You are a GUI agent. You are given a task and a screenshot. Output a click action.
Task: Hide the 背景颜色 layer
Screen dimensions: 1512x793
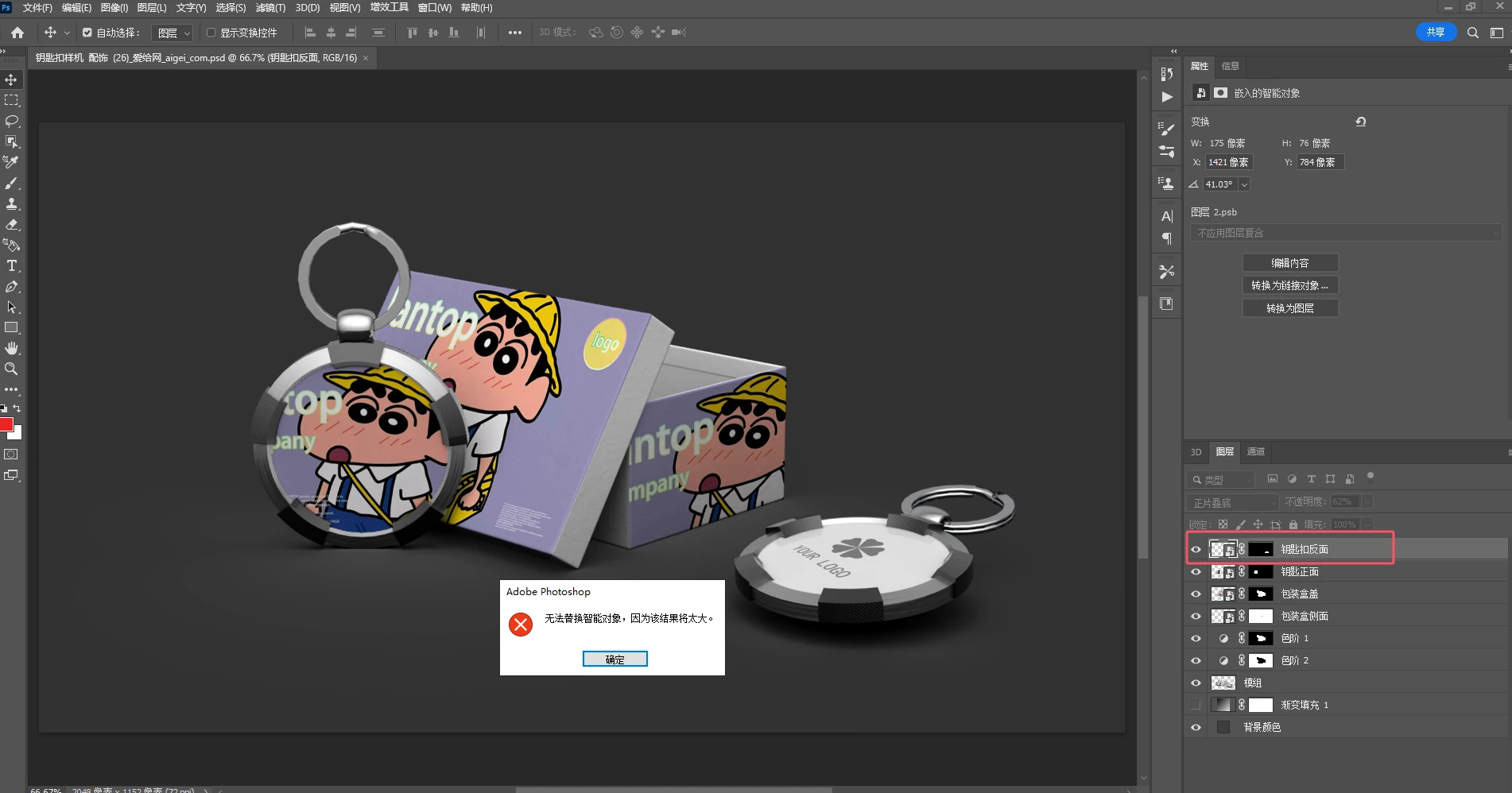1196,727
